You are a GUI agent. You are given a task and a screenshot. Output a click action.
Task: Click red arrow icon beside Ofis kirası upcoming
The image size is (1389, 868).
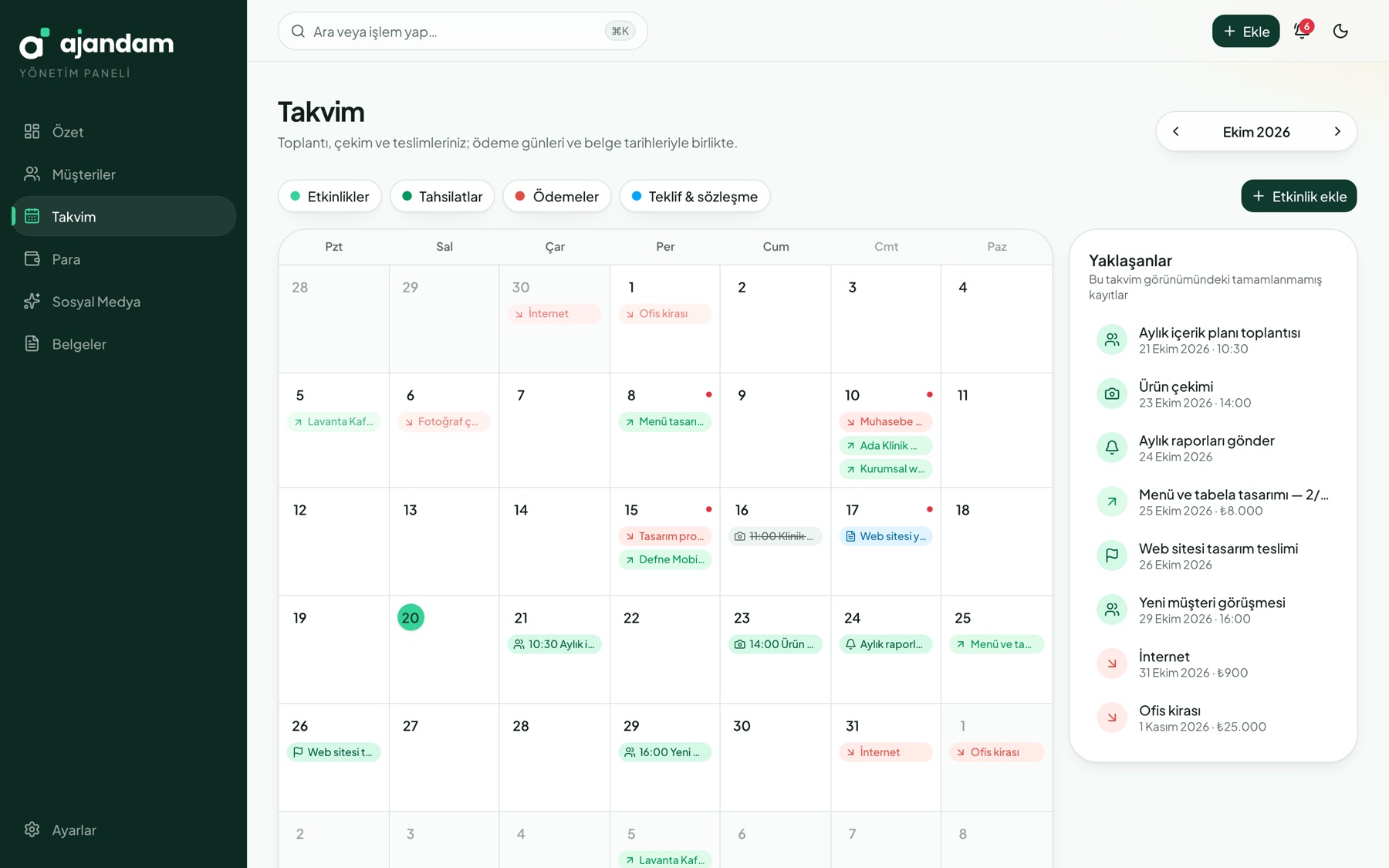(1112, 718)
